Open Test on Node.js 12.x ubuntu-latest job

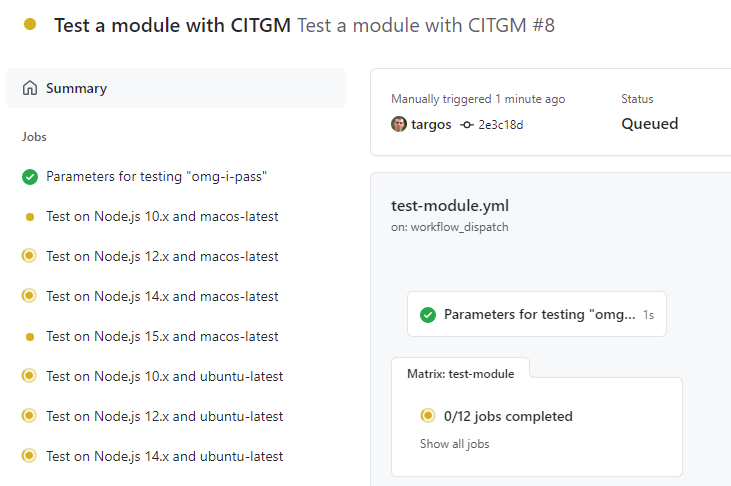[x=164, y=416]
